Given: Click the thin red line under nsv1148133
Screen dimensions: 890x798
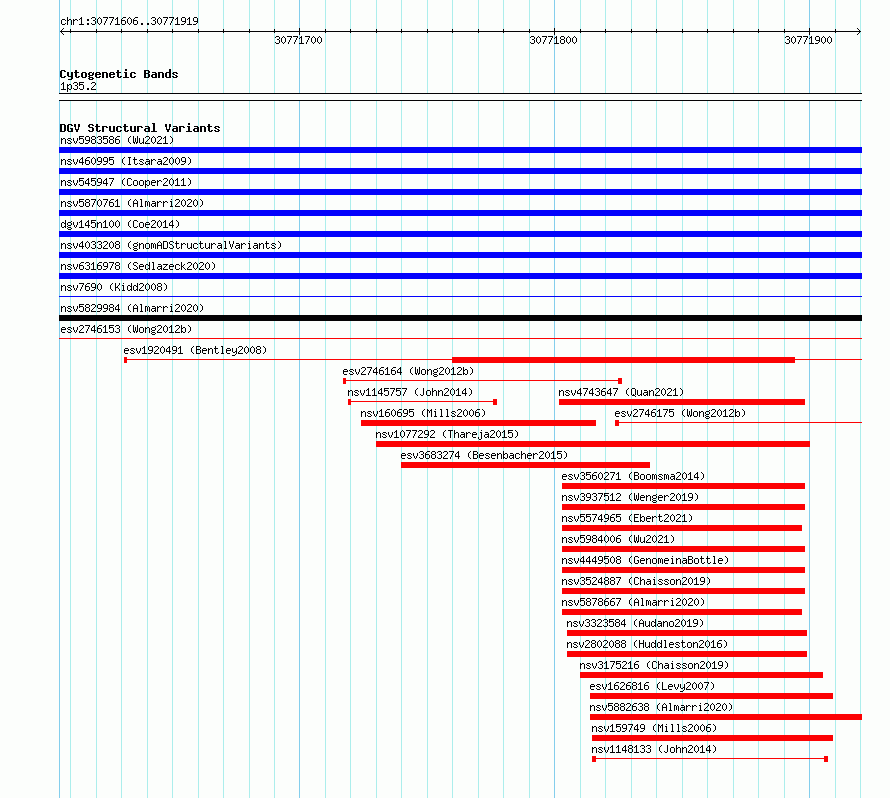Looking at the screenshot, I should click(710, 759).
